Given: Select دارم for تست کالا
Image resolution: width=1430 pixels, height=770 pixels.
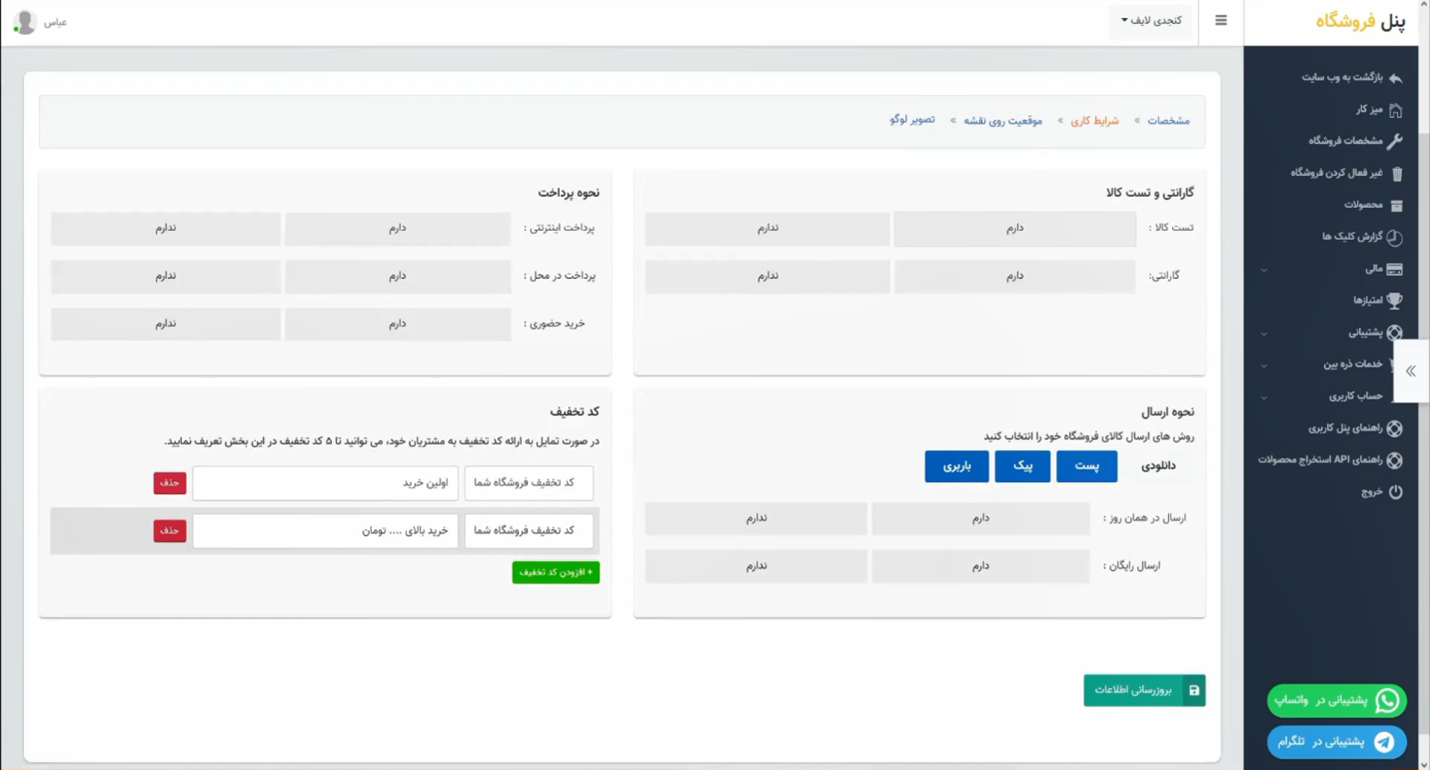Looking at the screenshot, I should 1014,228.
